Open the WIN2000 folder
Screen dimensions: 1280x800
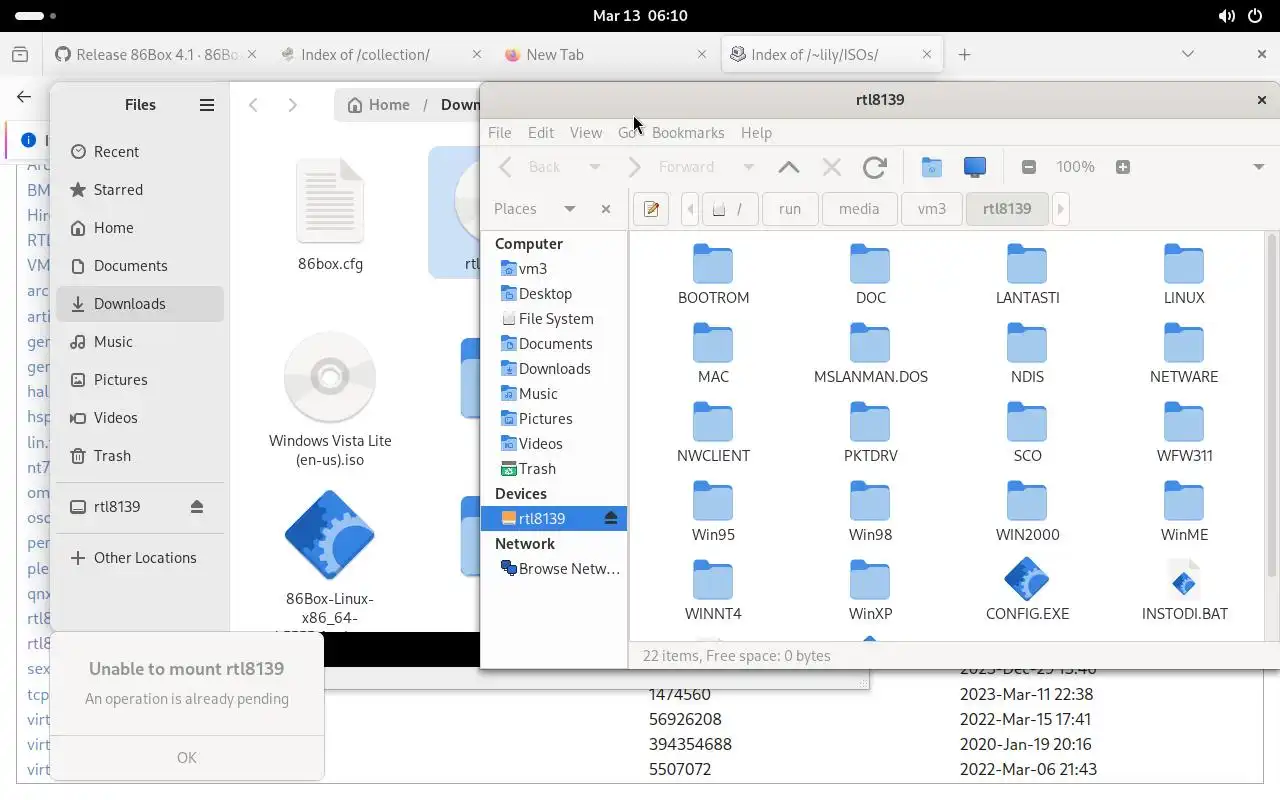click(1027, 512)
